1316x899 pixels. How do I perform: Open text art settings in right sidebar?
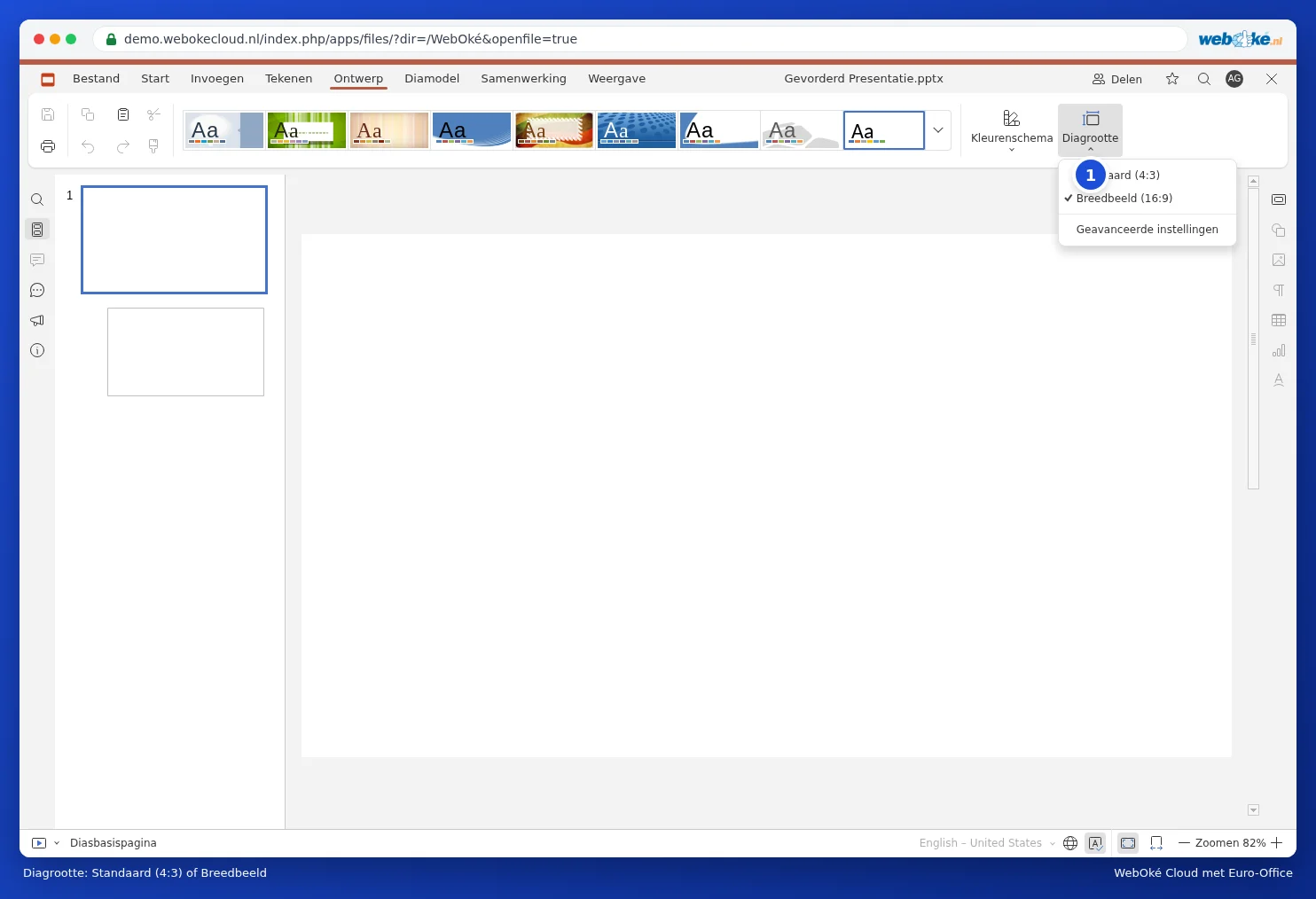click(1279, 380)
